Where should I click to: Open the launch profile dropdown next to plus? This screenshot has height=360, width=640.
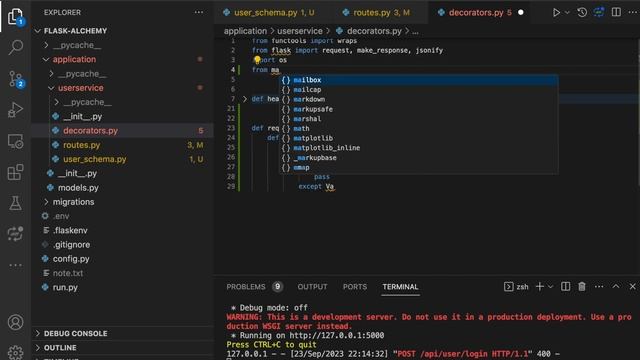[550, 287]
